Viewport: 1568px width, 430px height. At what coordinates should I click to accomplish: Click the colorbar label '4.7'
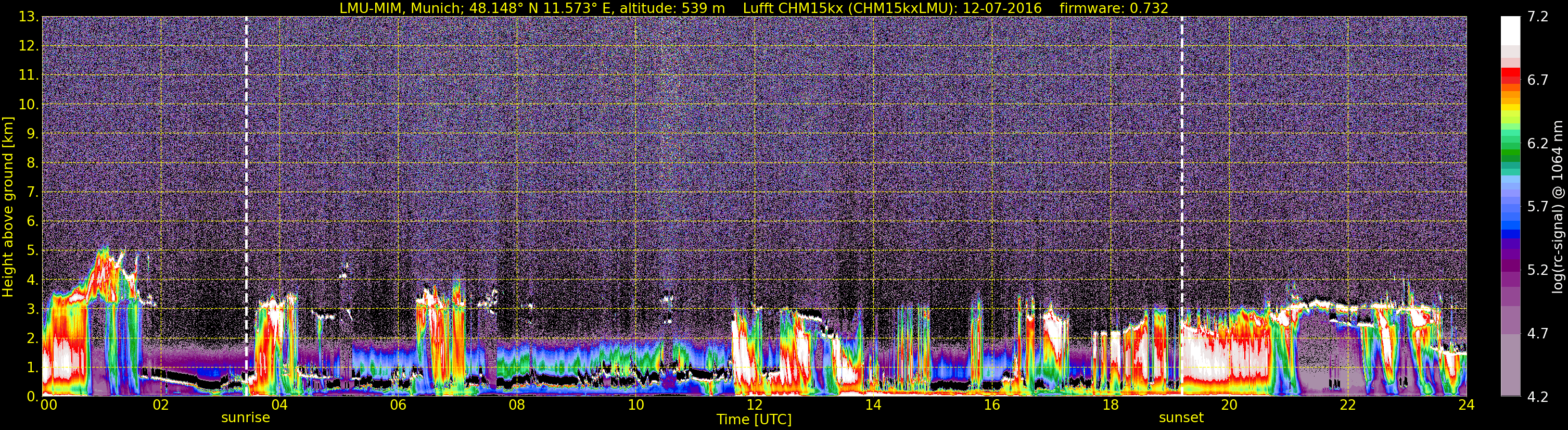(1538, 333)
